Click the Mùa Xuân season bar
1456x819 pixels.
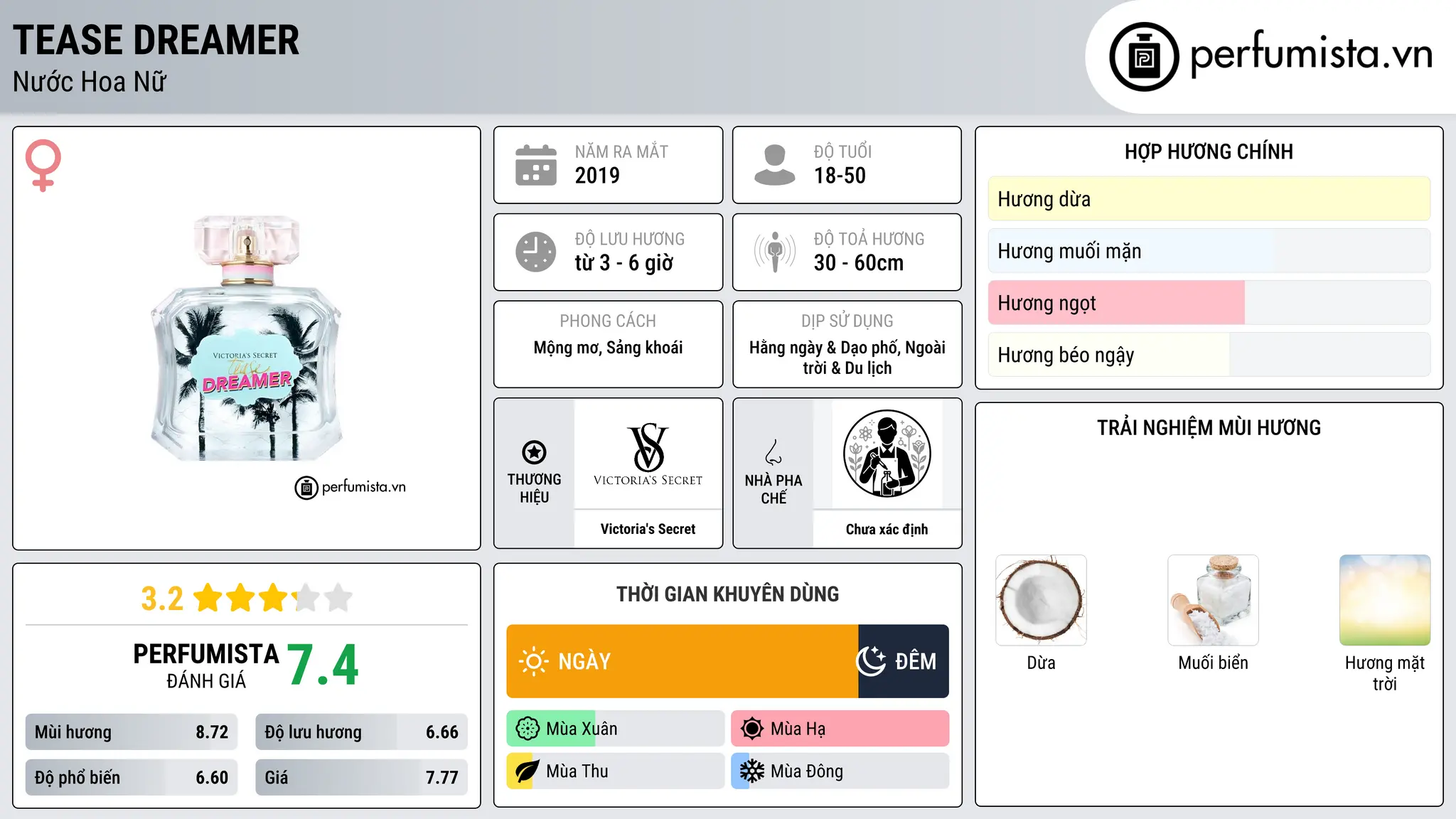(x=616, y=729)
